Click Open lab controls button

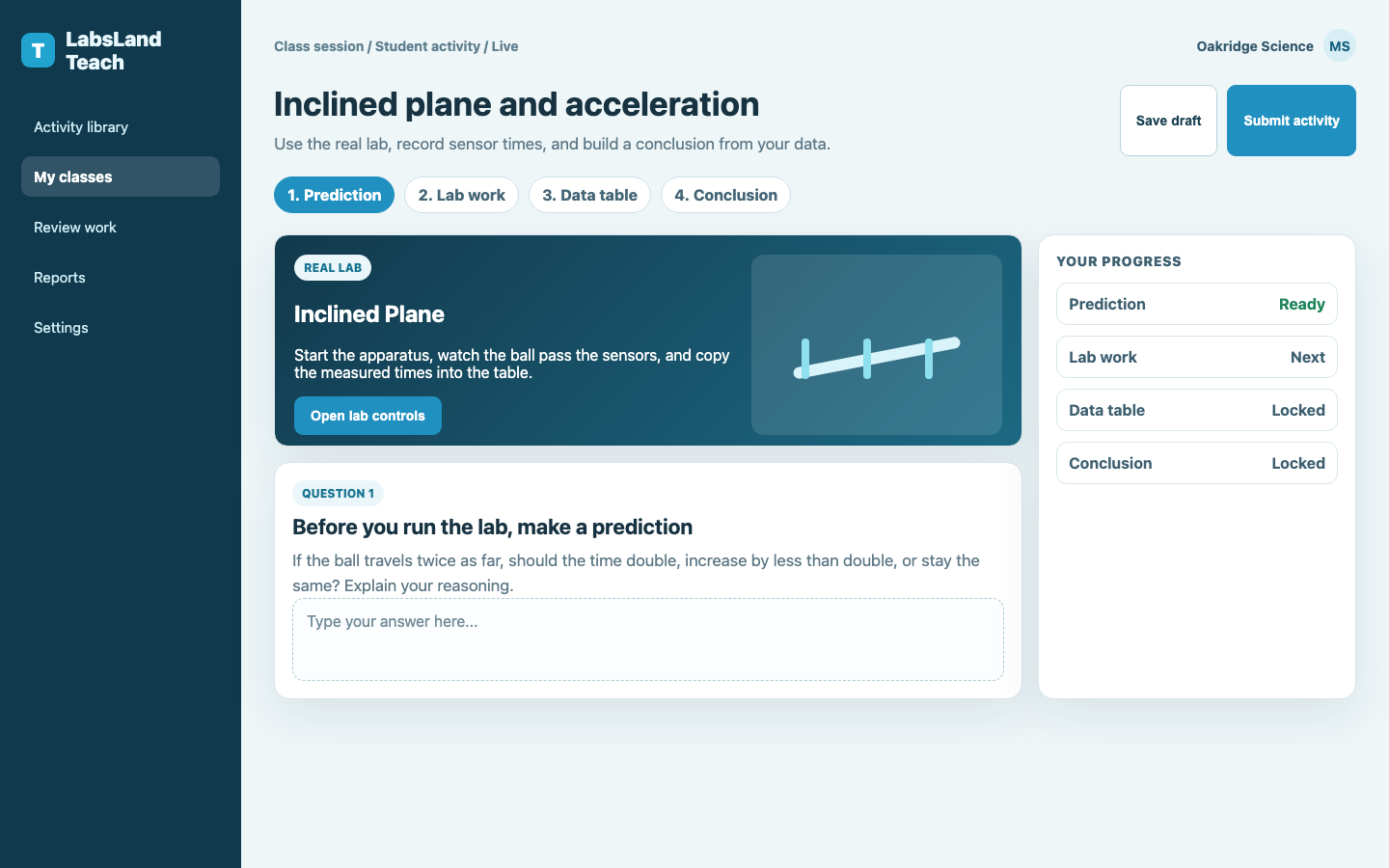[x=368, y=416]
